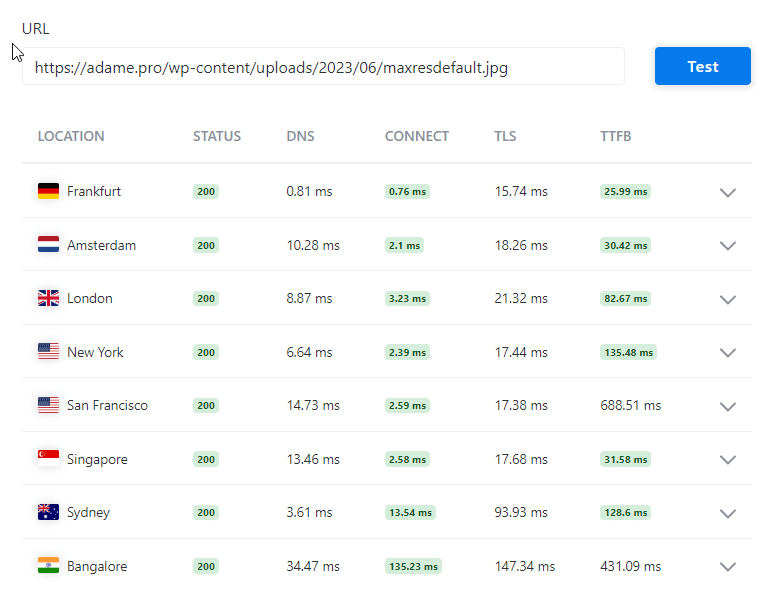Image resolution: width=771 pixels, height=608 pixels.
Task: Click the 128.6 ms TTFB badge
Action: click(x=625, y=513)
